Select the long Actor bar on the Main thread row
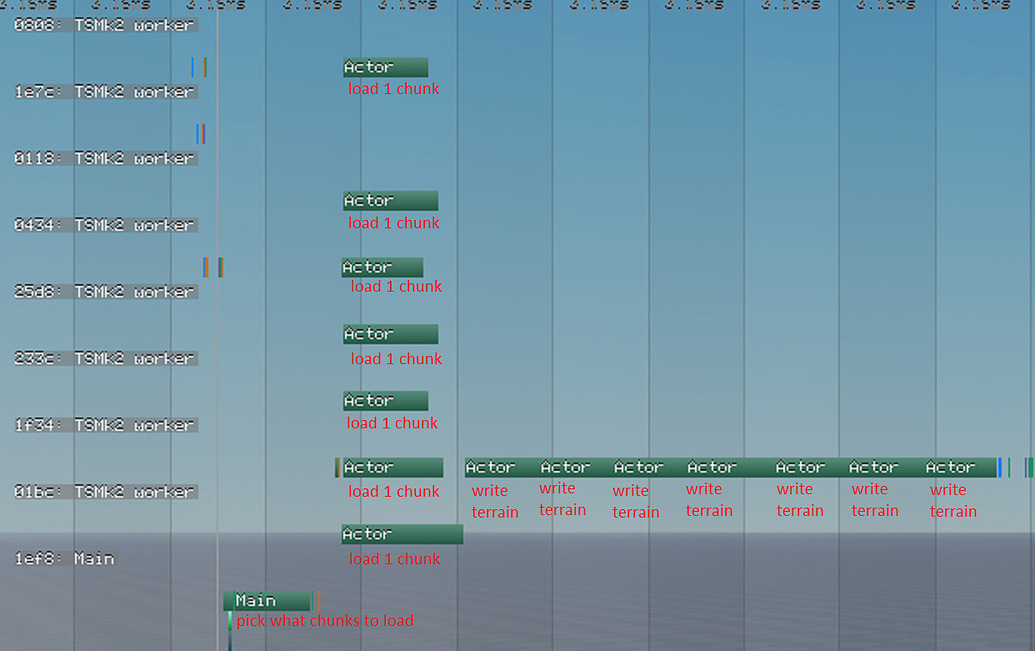Screen dimensions: 1035x651 [400, 533]
